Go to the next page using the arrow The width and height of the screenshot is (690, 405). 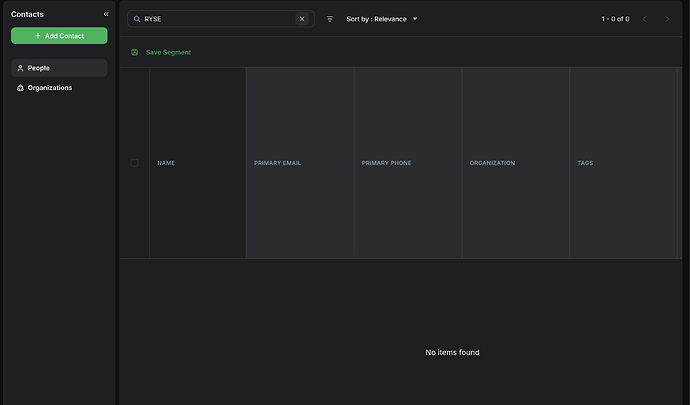coord(667,19)
